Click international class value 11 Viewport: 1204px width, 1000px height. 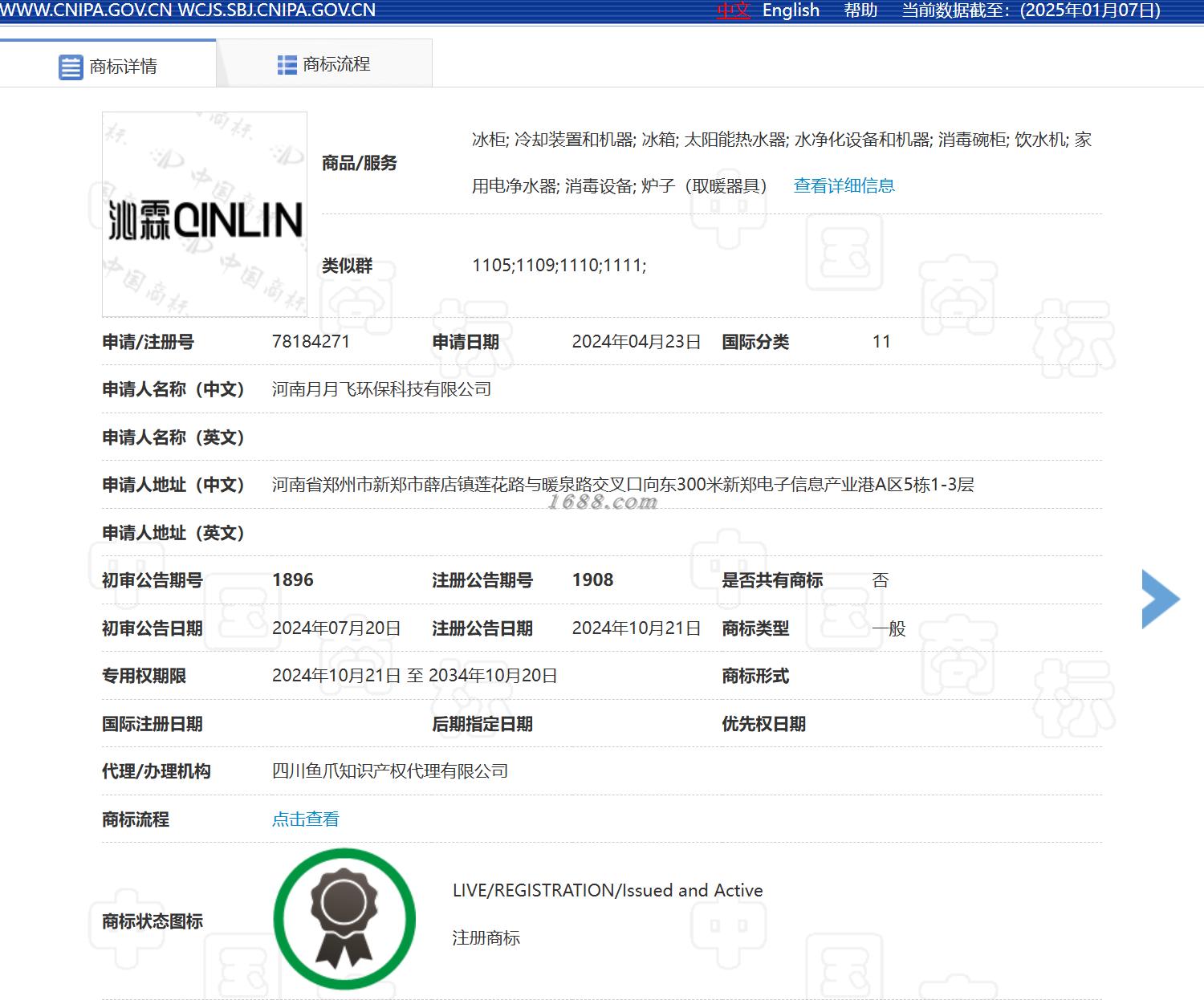881,341
